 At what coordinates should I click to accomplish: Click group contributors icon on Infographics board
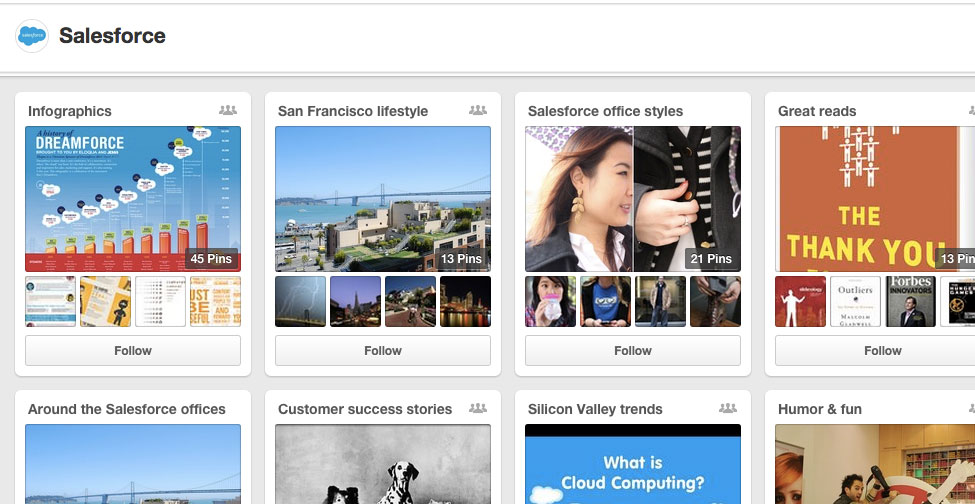tap(228, 111)
